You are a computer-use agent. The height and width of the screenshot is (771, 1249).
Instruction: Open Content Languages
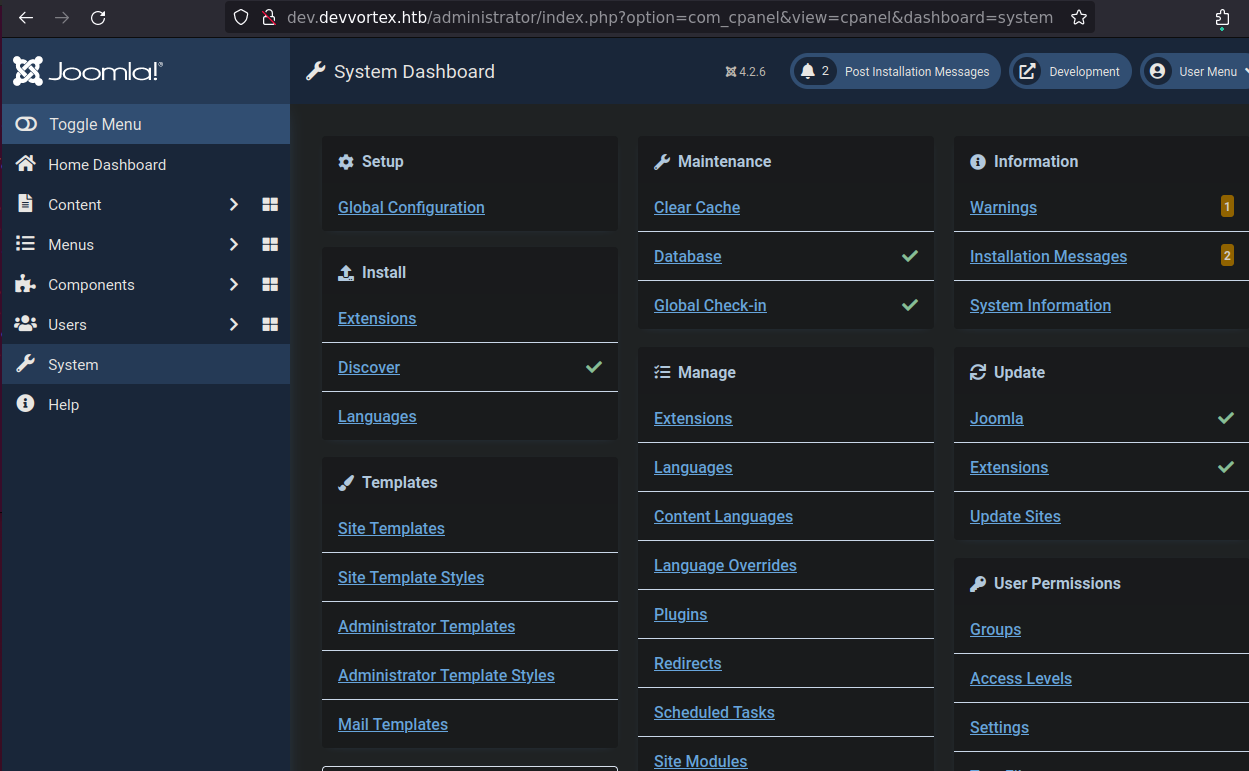723,516
